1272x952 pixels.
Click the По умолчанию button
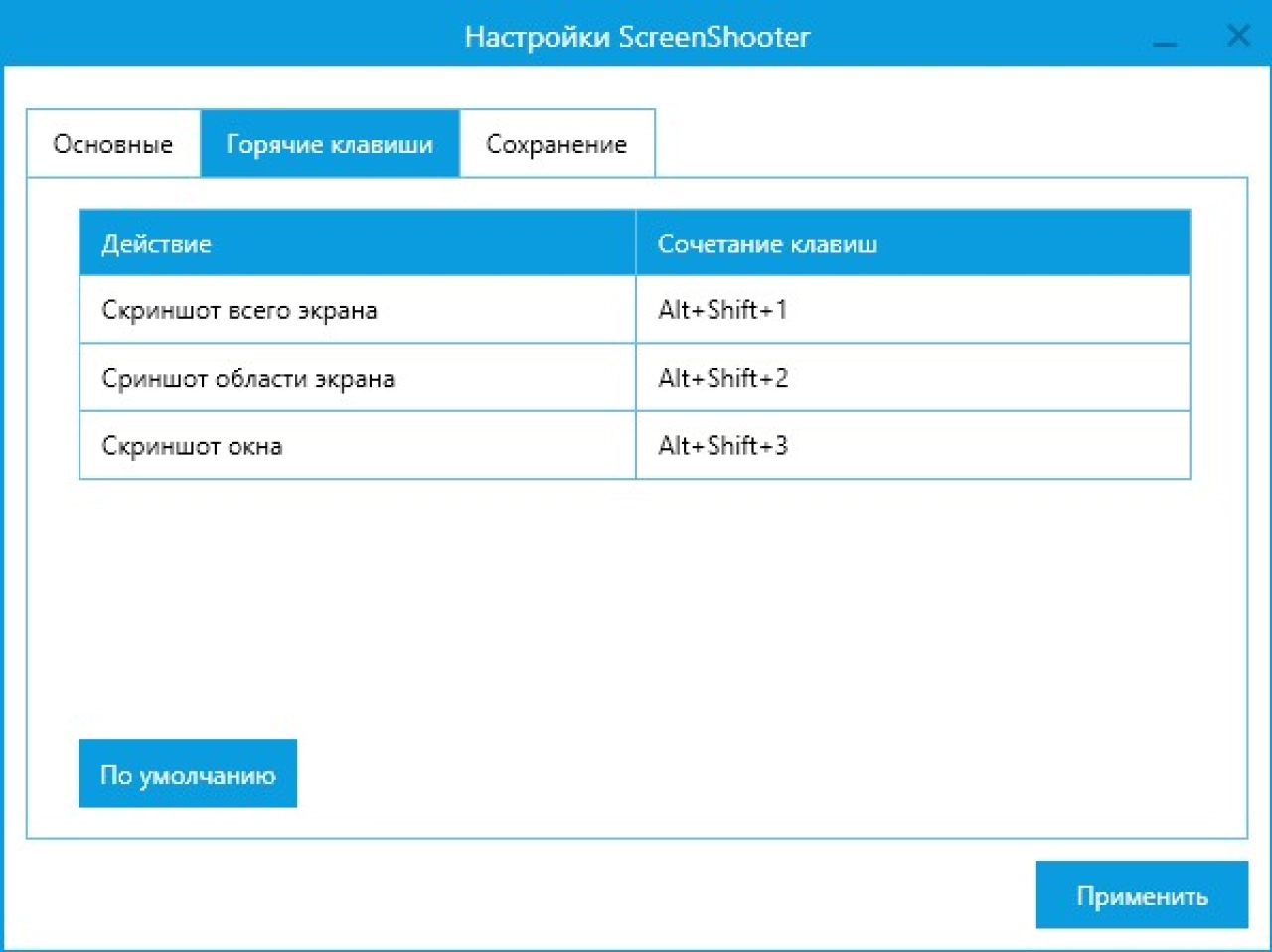188,774
